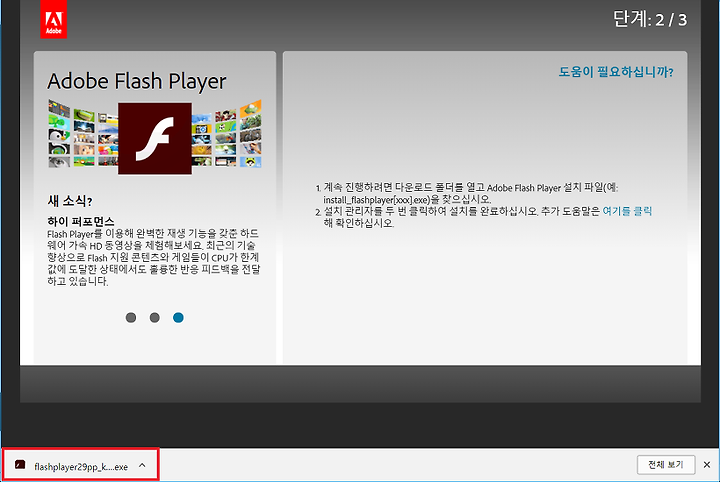Select the third blue carousel dot
Image resolution: width=720 pixels, height=482 pixels.
coord(178,317)
